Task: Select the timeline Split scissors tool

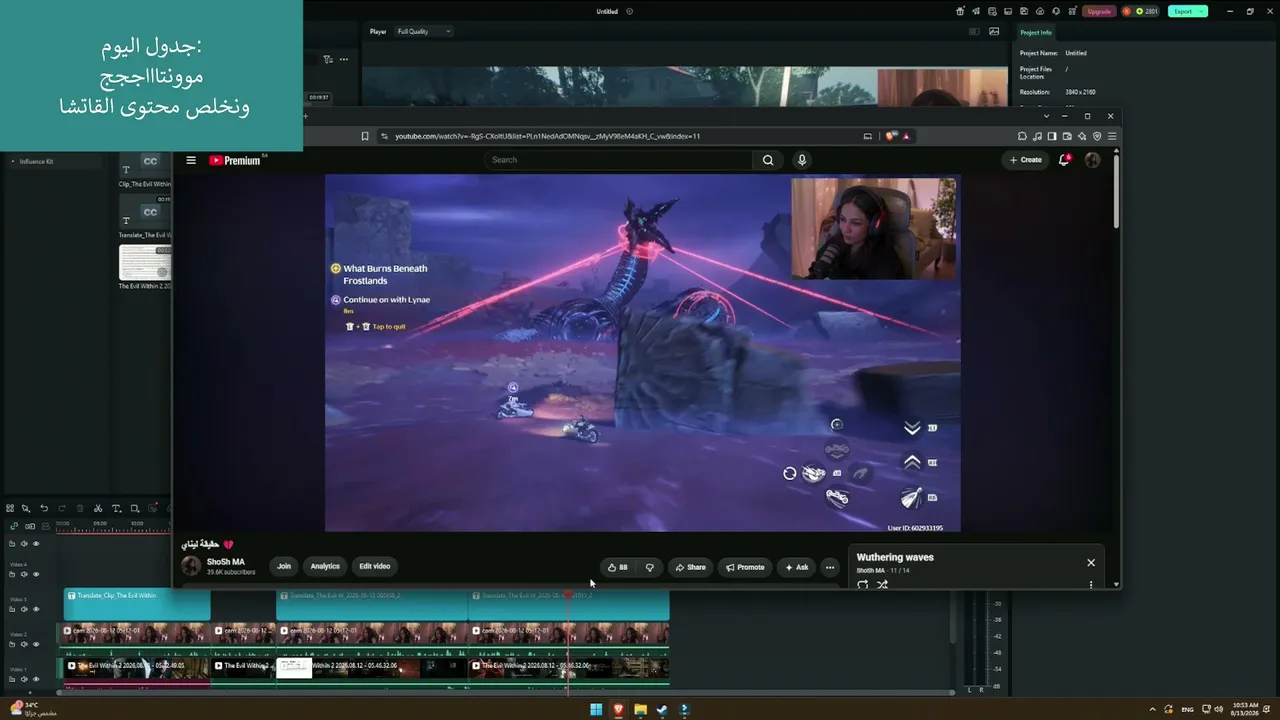Action: click(x=98, y=508)
